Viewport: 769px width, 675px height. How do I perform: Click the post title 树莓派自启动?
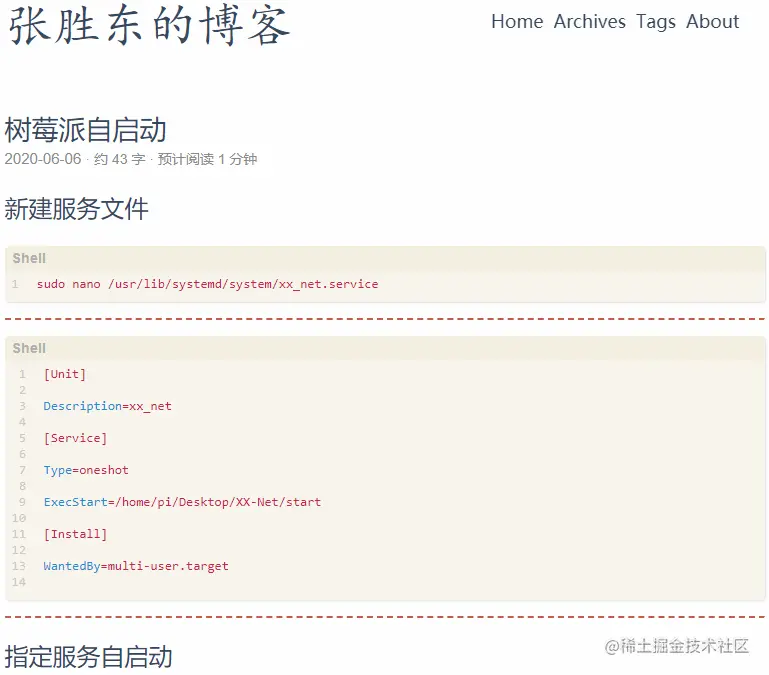pyautogui.click(x=85, y=130)
